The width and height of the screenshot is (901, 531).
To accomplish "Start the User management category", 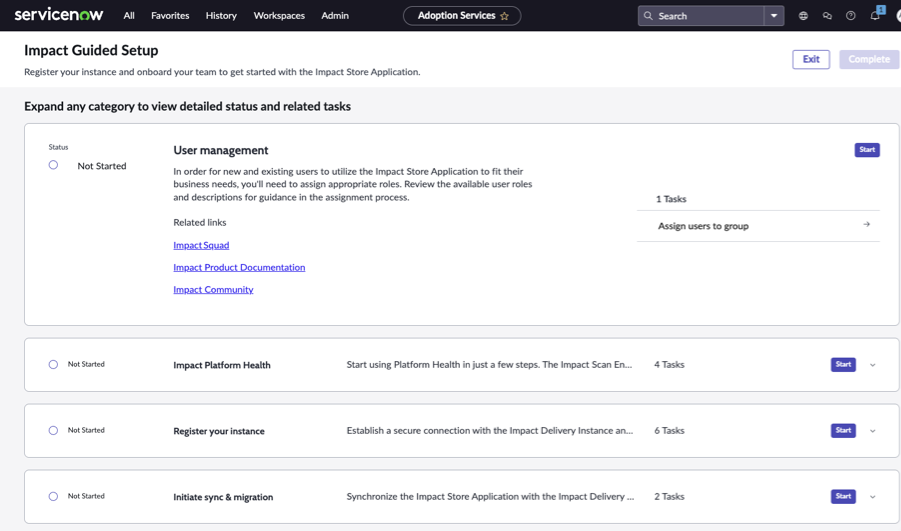I will 867,150.
